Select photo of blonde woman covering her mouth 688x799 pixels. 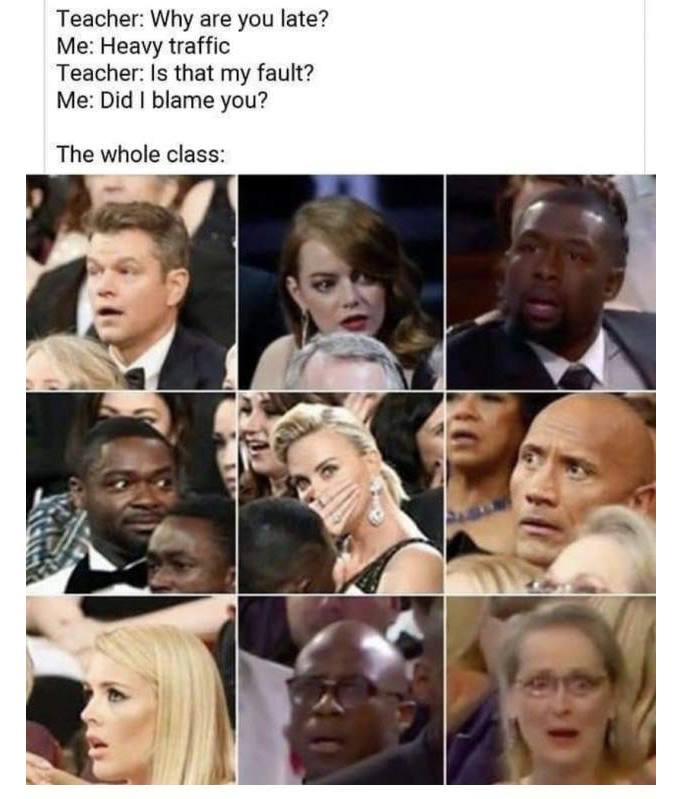click(340, 493)
